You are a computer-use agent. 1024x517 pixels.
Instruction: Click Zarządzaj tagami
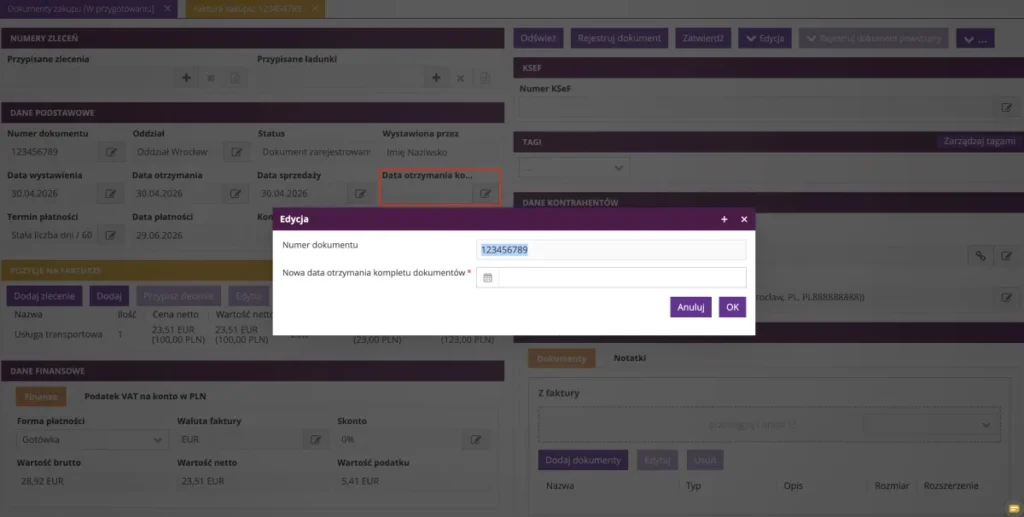point(979,141)
